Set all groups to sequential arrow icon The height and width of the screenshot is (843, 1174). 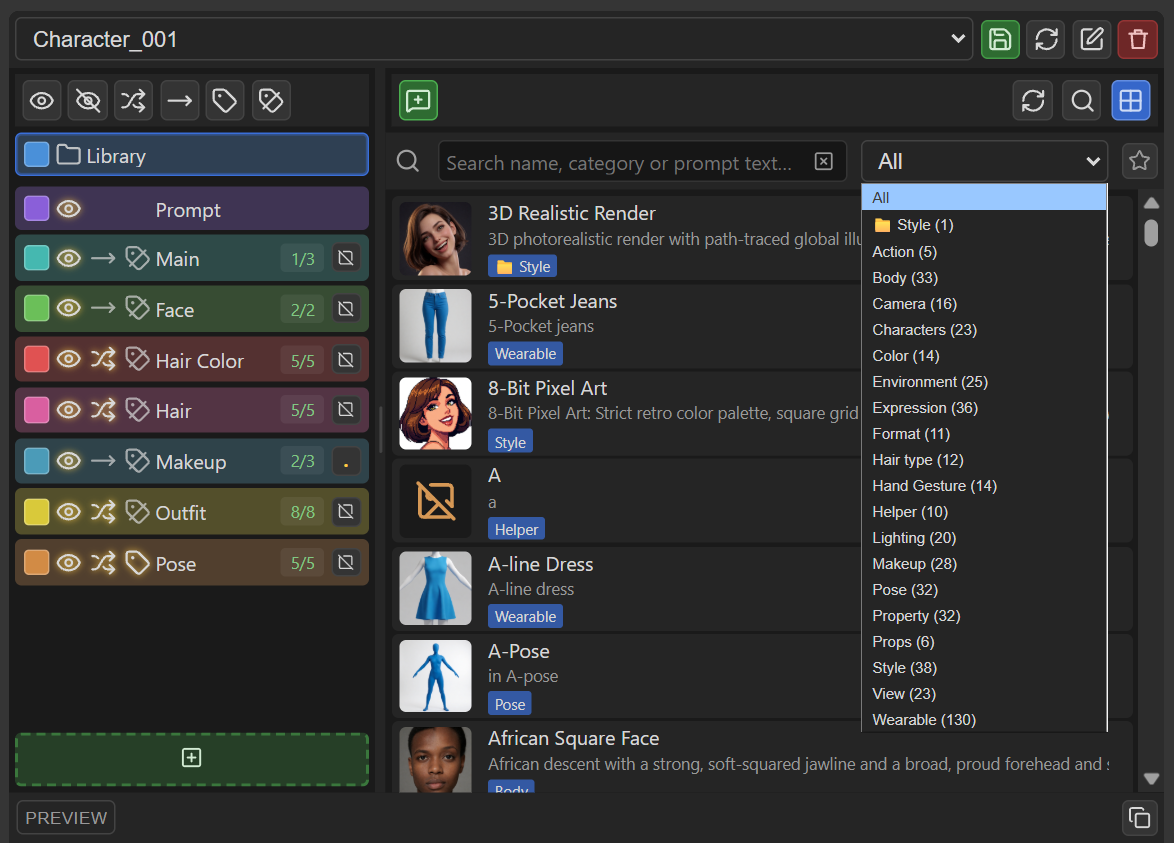tap(180, 100)
